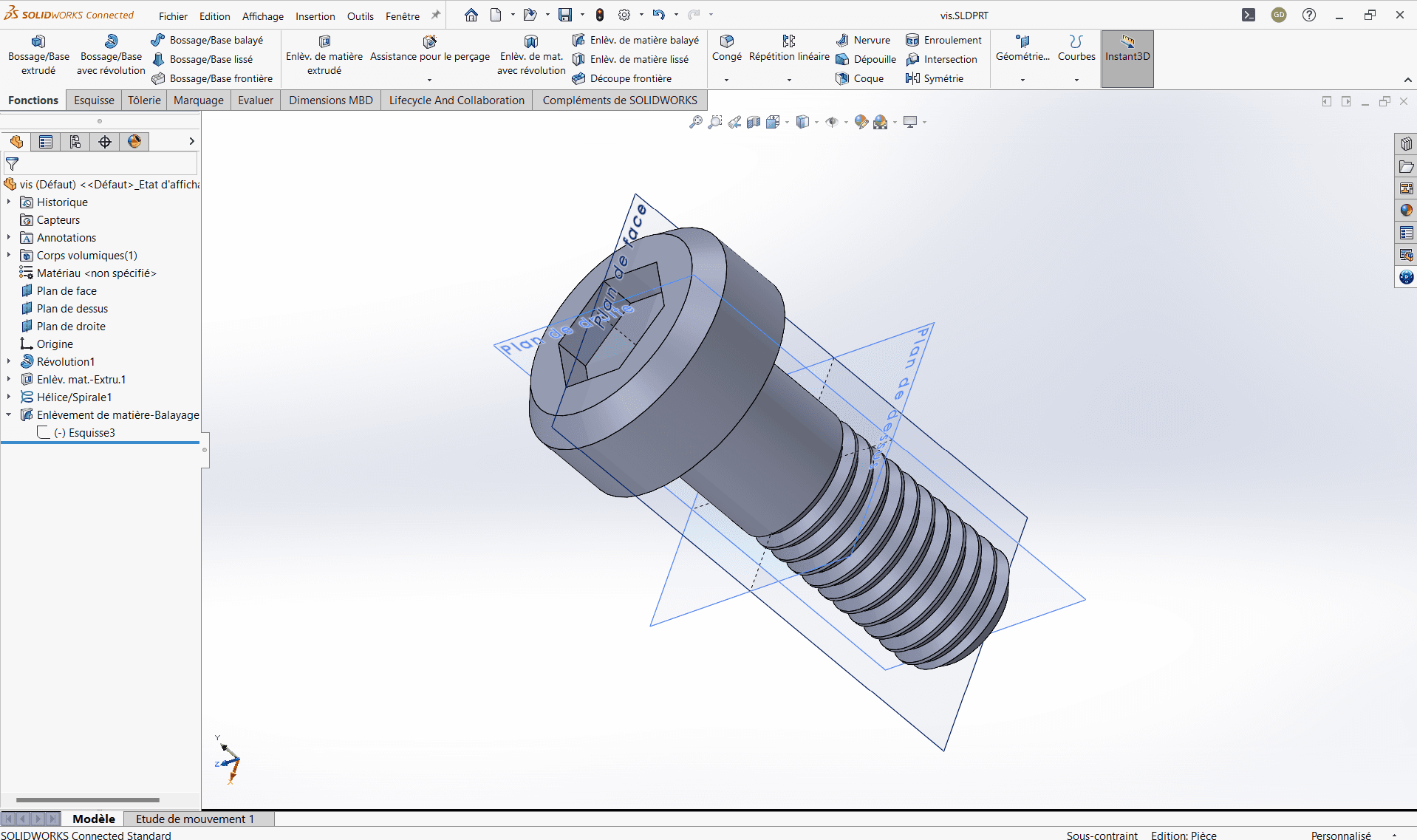Click the Open document folder icon
The width and height of the screenshot is (1417, 840).
coord(530,15)
